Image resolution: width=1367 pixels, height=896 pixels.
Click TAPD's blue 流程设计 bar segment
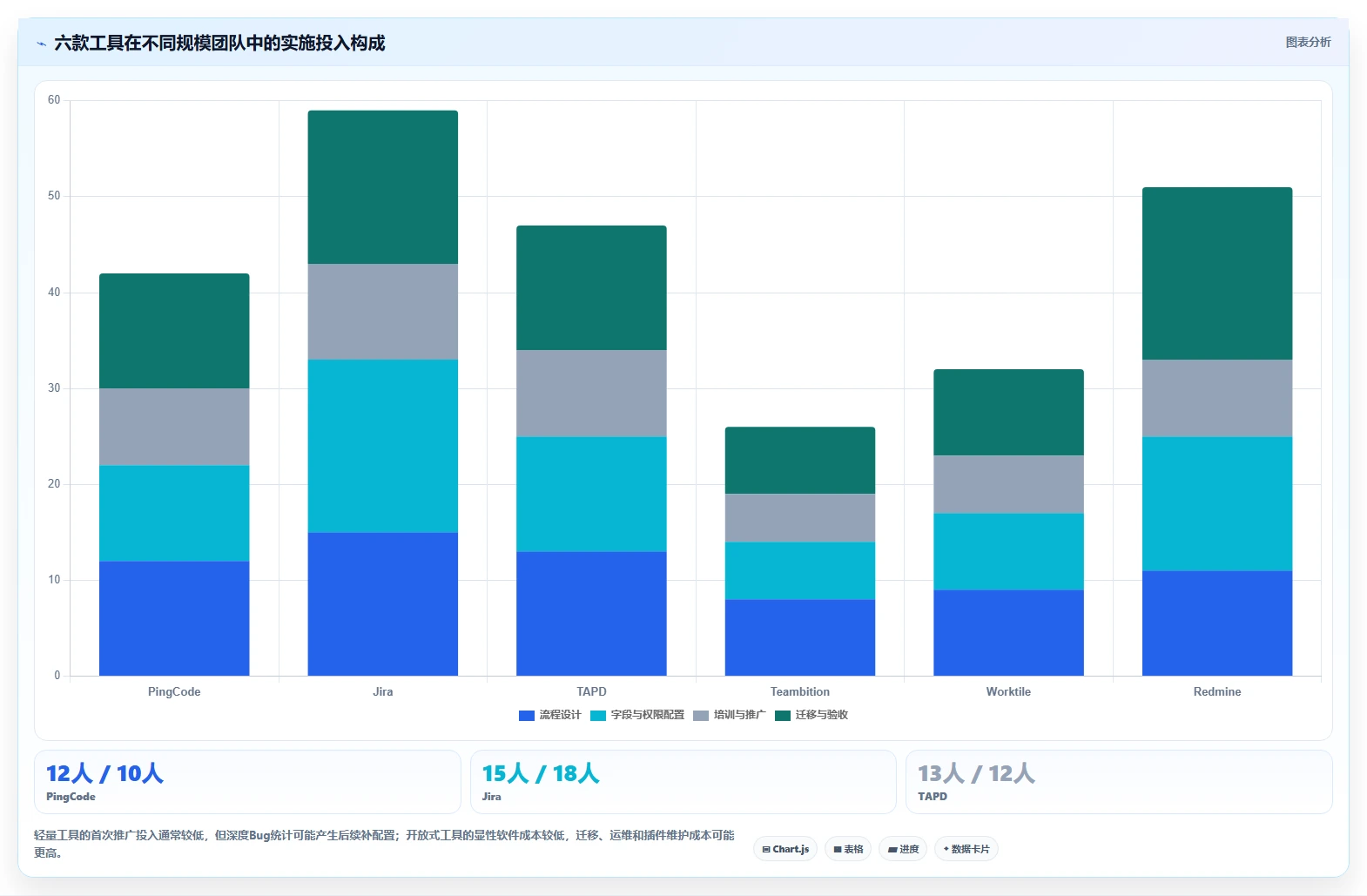pos(591,613)
